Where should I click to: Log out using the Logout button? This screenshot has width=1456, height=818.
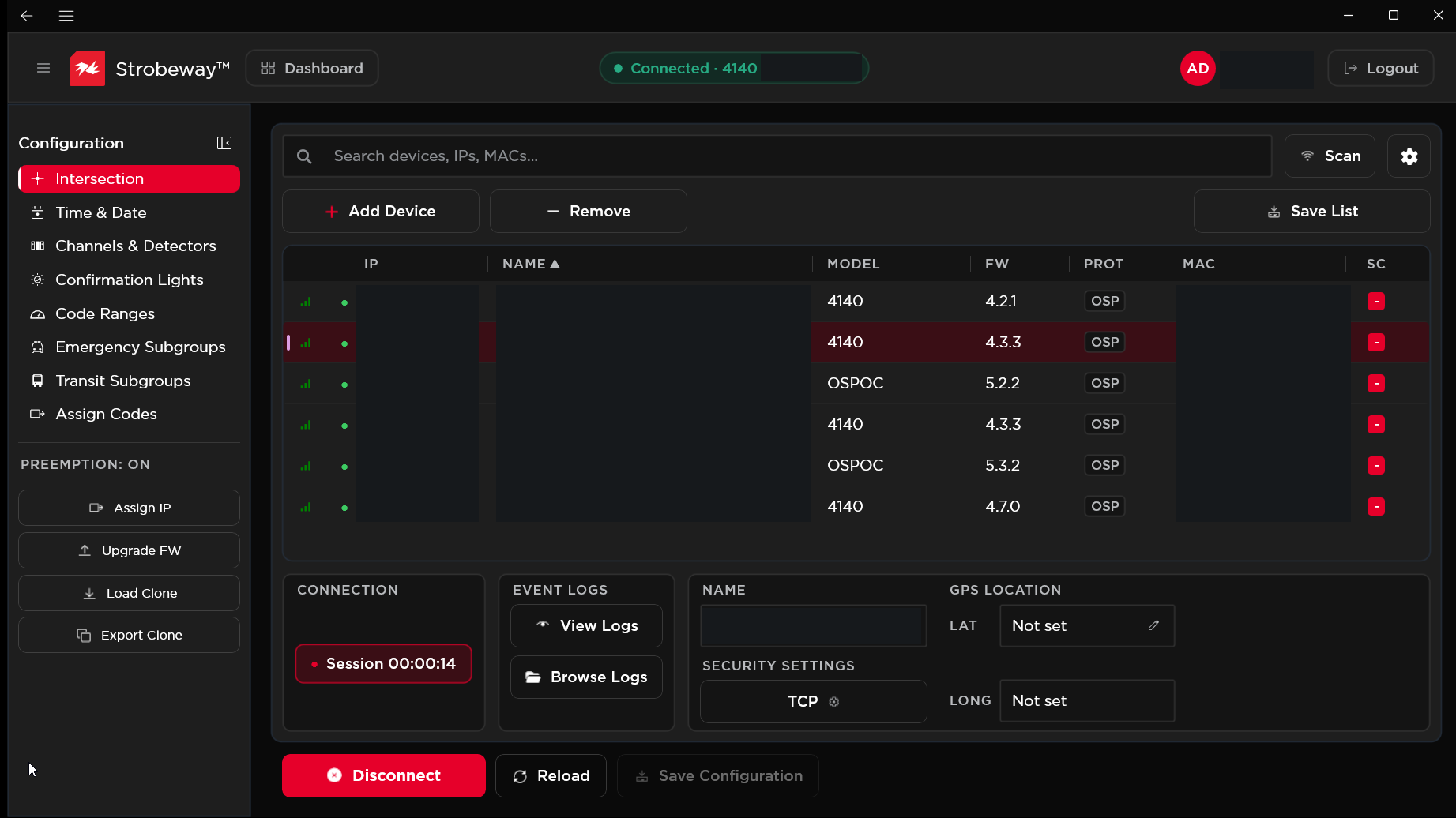pyautogui.click(x=1380, y=68)
